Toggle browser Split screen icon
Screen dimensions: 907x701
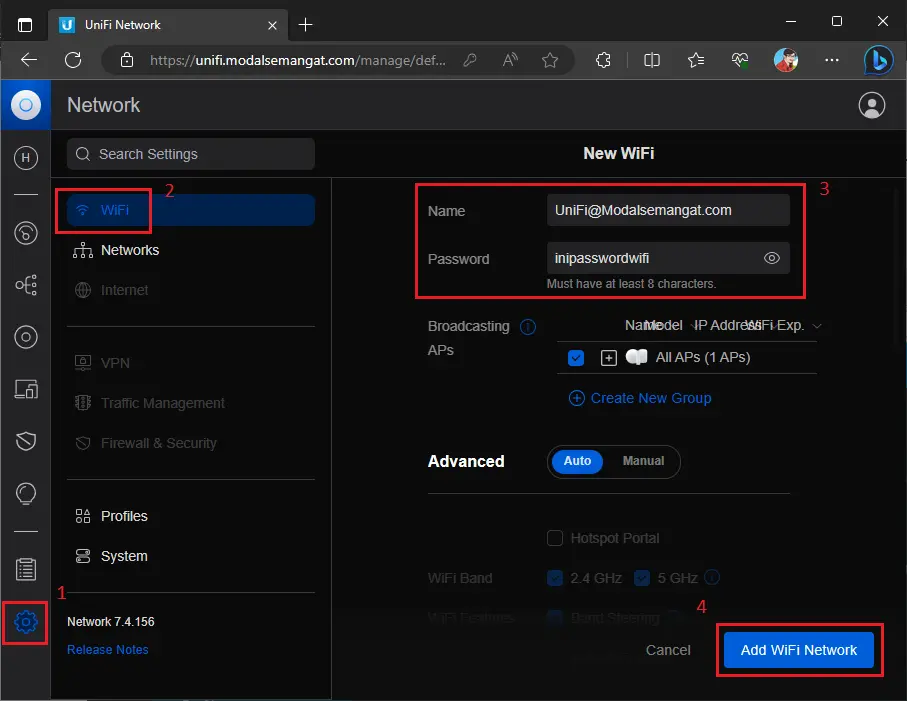(x=652, y=60)
